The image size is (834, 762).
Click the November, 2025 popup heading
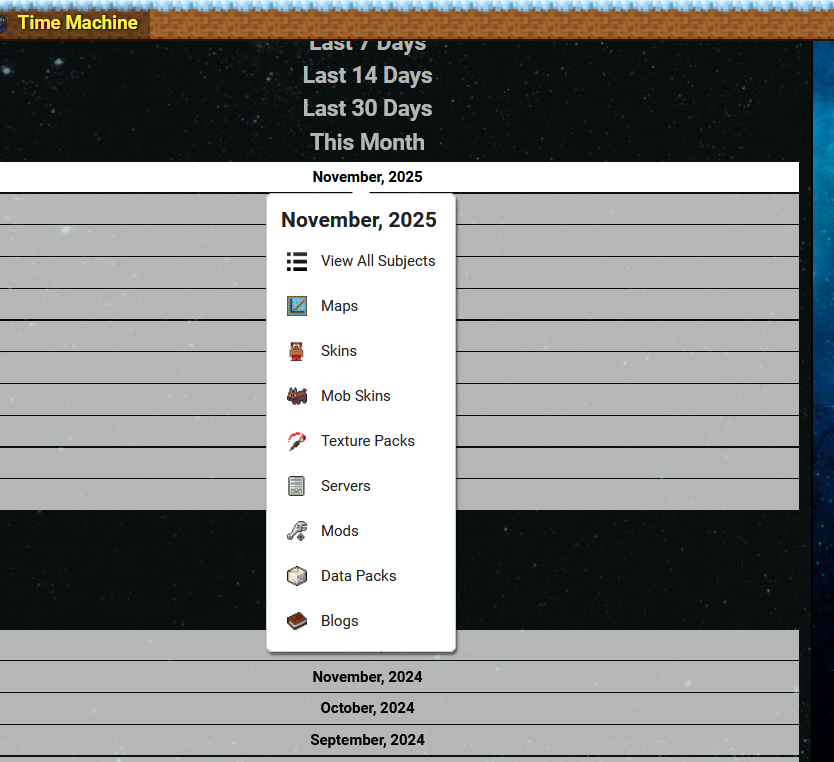click(359, 220)
